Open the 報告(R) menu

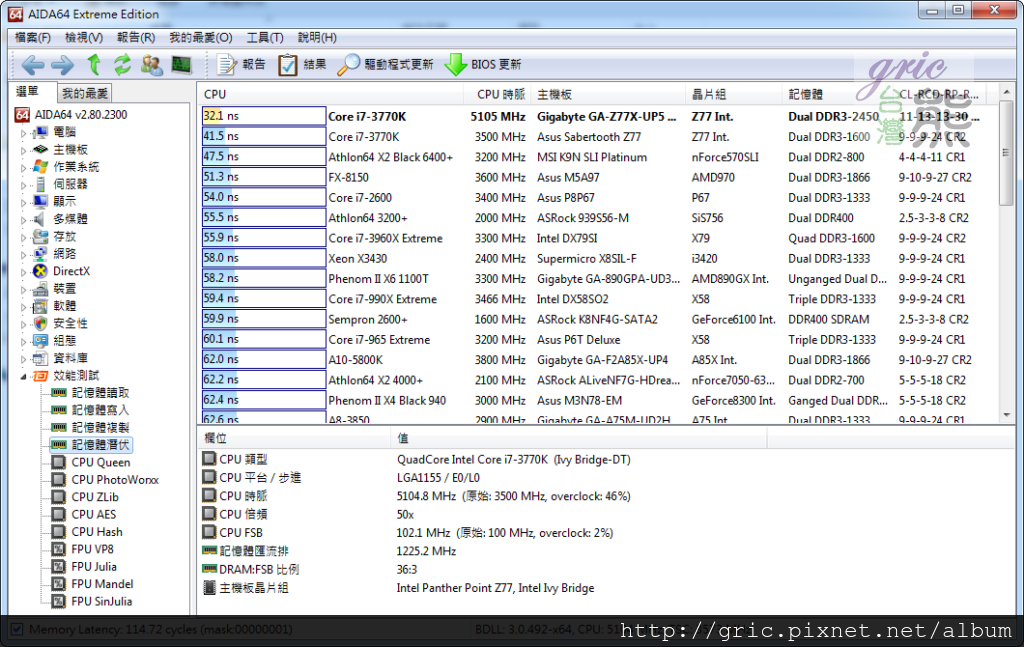click(x=136, y=38)
